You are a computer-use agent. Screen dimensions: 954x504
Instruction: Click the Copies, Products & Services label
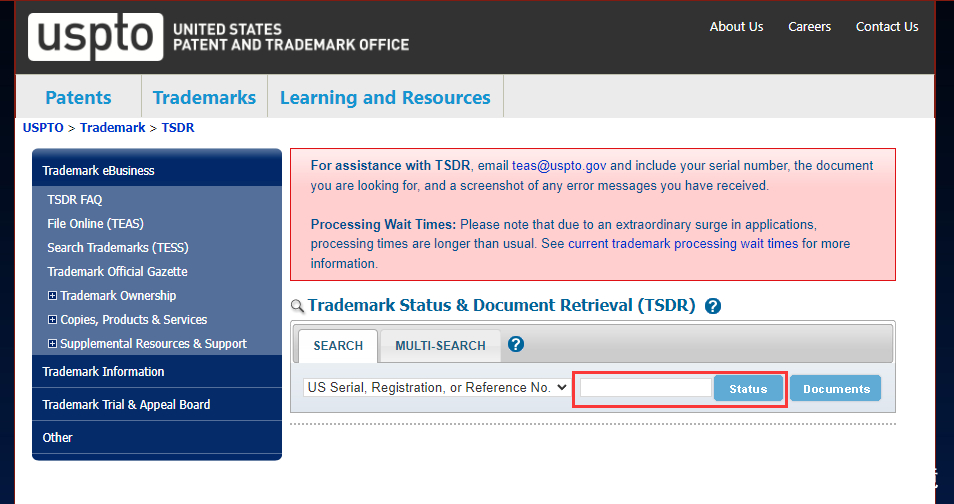[134, 320]
